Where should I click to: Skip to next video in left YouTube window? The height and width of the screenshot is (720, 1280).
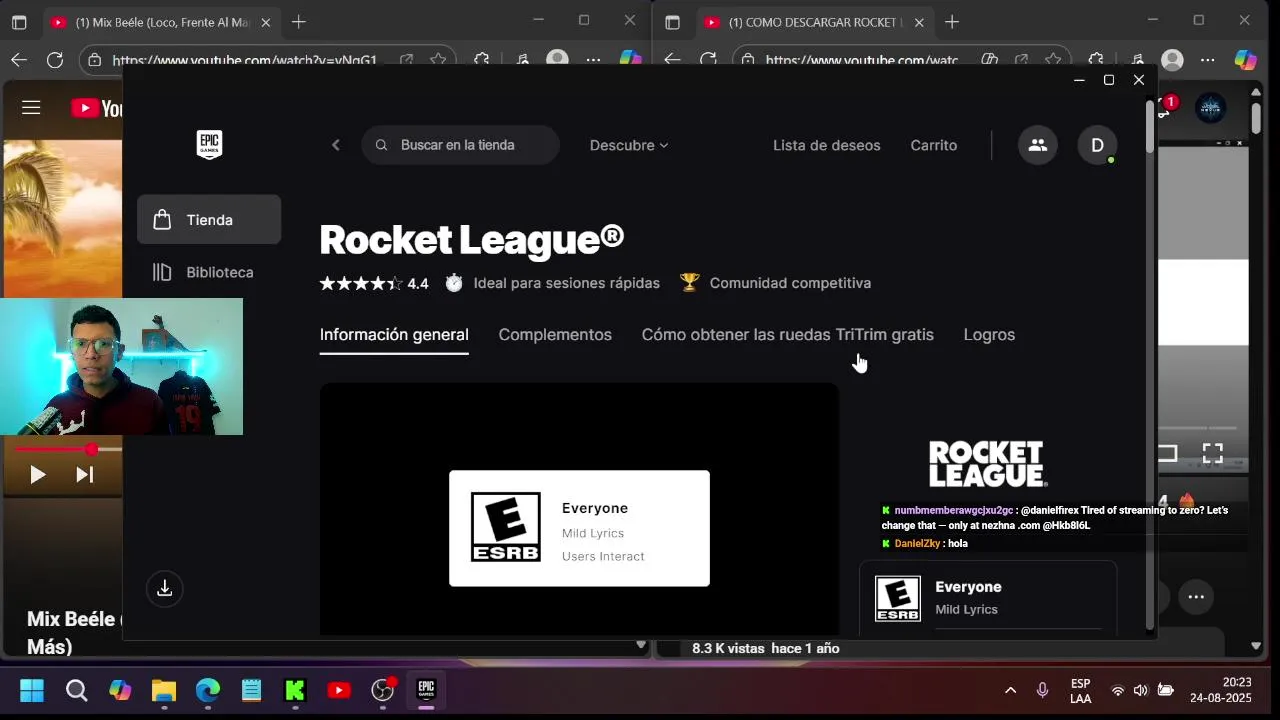[x=85, y=475]
